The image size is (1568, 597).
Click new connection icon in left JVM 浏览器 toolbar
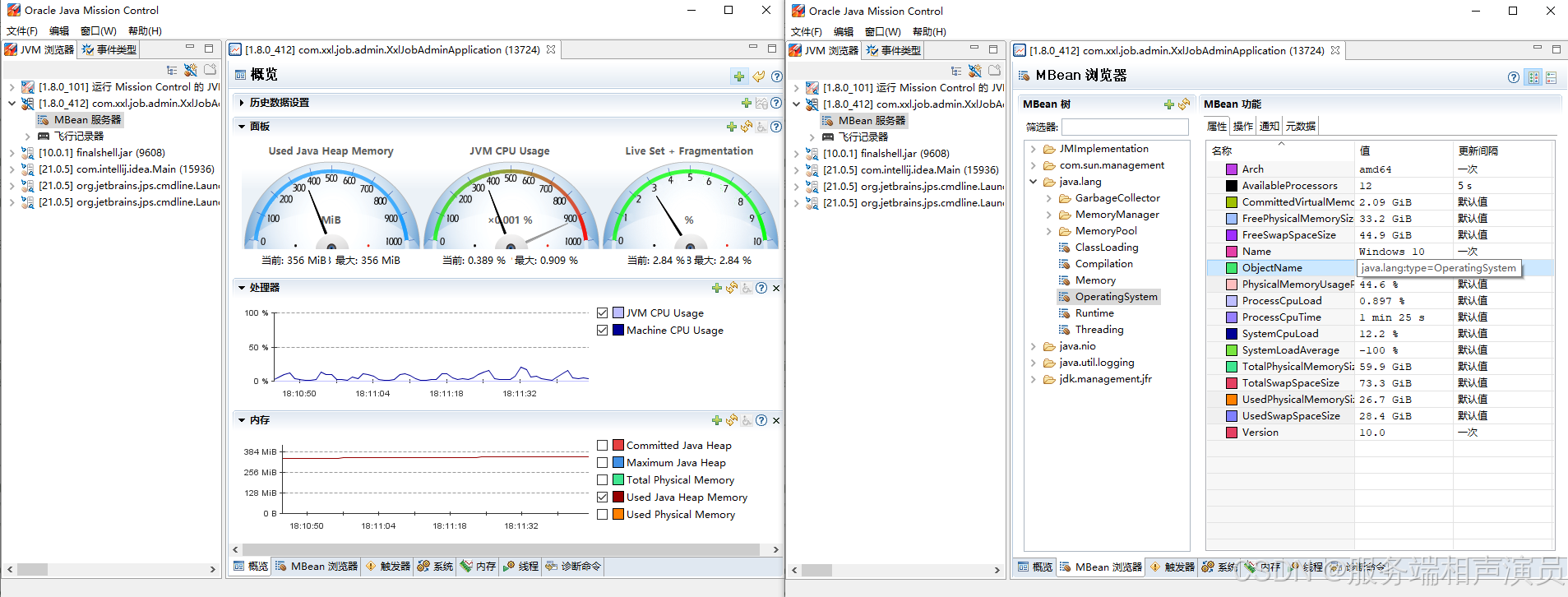[x=191, y=71]
